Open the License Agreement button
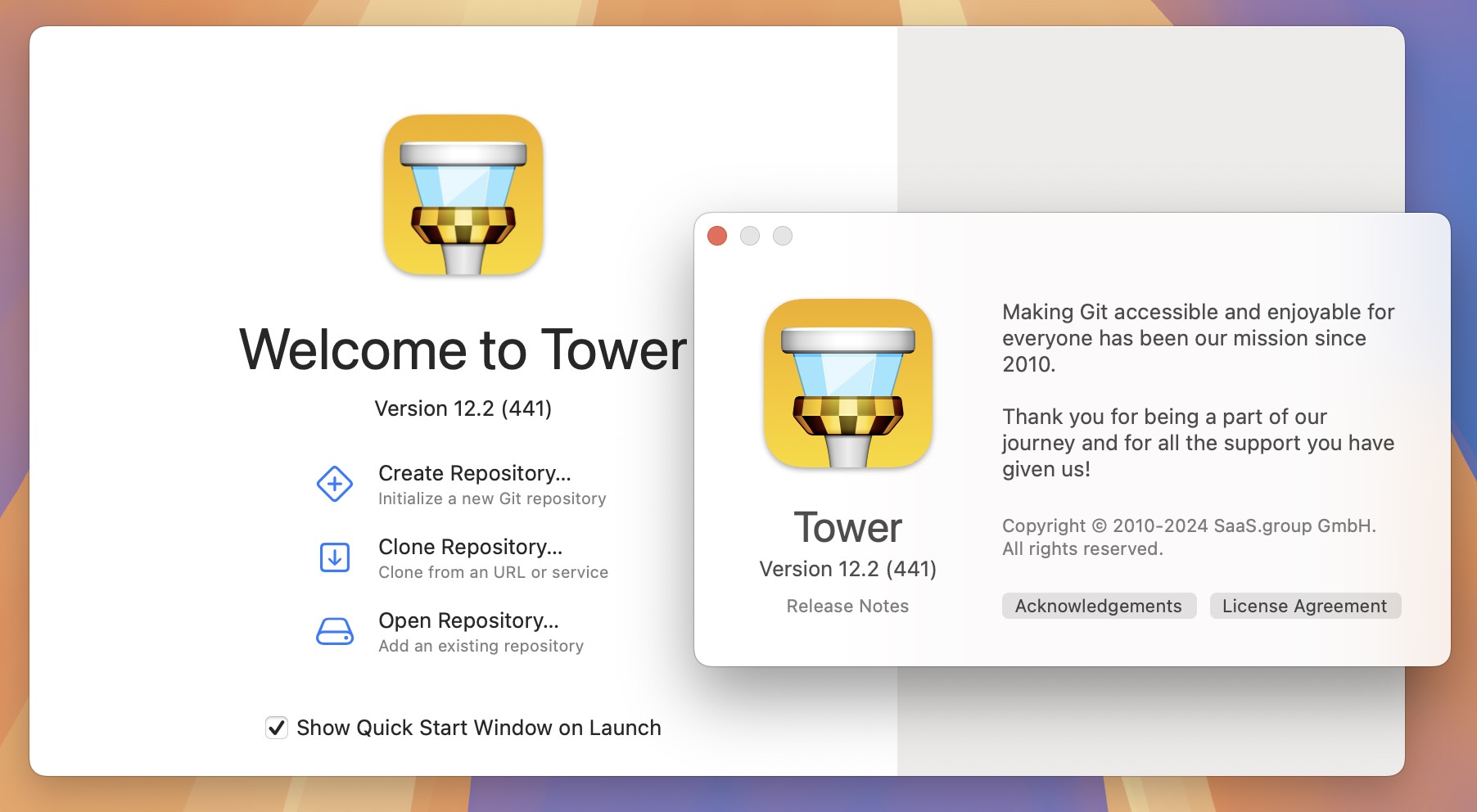The image size is (1477, 812). pos(1305,606)
